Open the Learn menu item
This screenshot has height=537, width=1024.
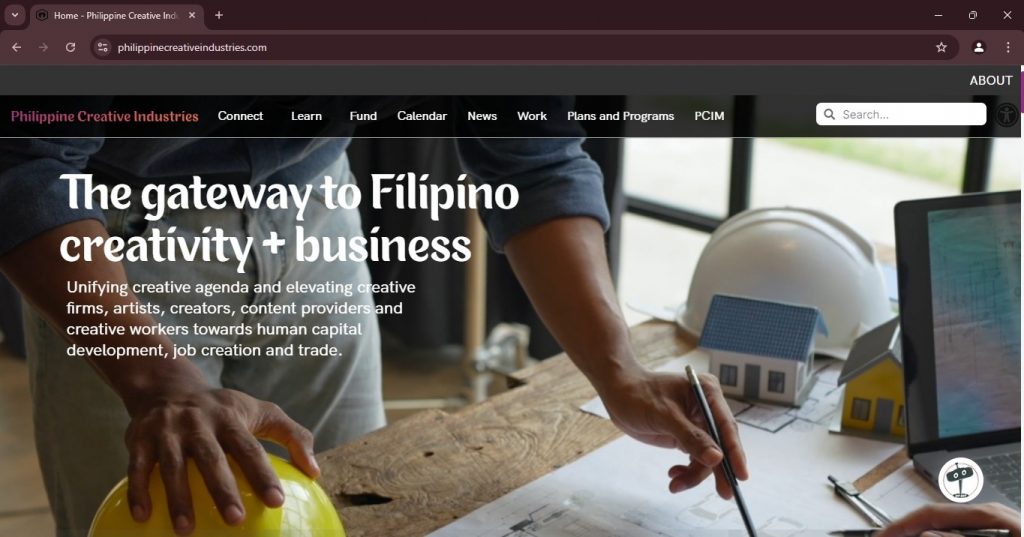[x=306, y=116]
